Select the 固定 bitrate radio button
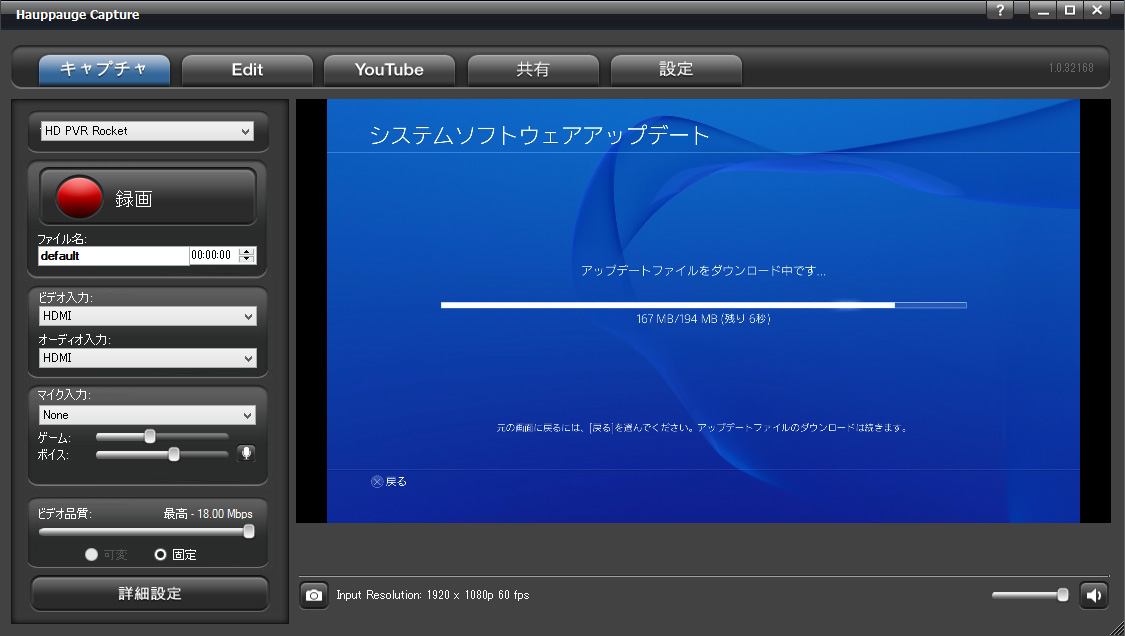The width and height of the screenshot is (1125, 636). pyautogui.click(x=161, y=554)
